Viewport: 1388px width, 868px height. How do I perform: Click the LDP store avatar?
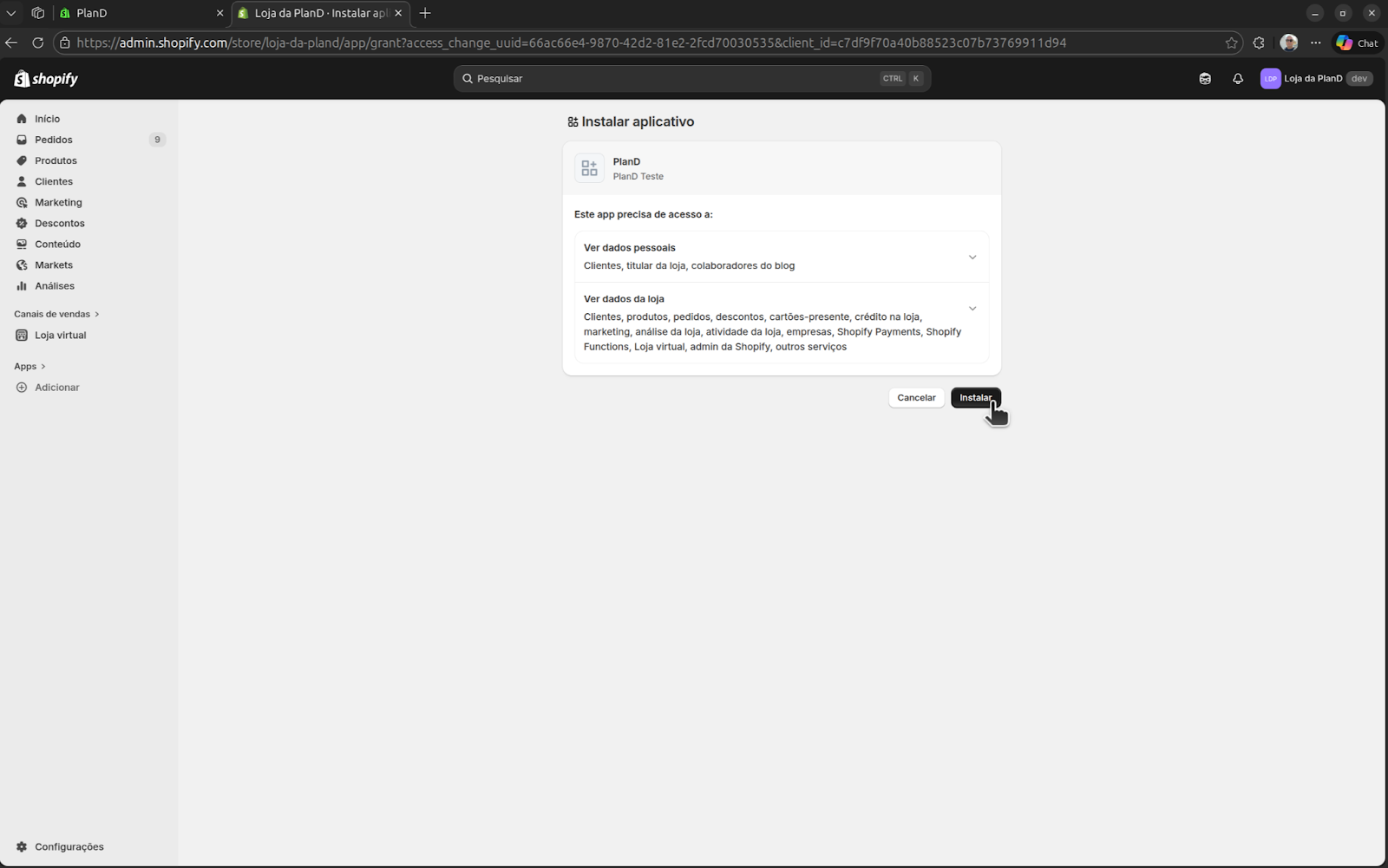point(1271,78)
